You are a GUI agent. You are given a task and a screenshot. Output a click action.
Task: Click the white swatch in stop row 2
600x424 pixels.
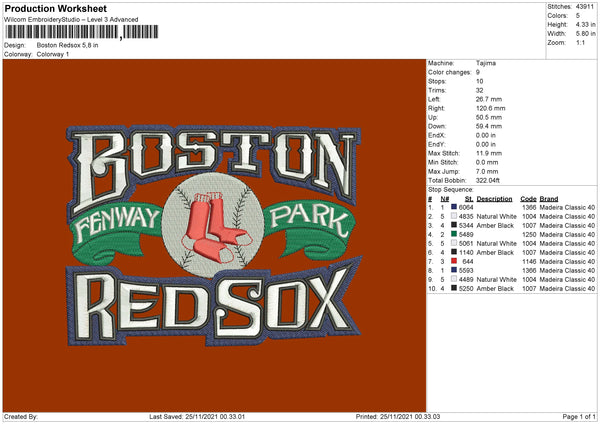pos(454,216)
